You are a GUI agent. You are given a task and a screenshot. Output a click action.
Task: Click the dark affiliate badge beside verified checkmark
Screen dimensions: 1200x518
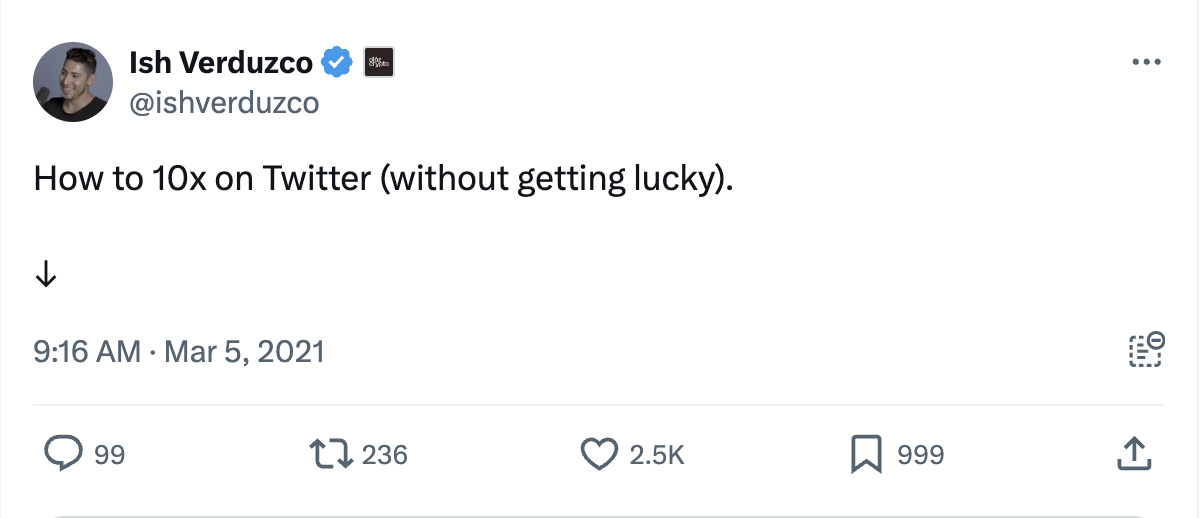coord(377,63)
